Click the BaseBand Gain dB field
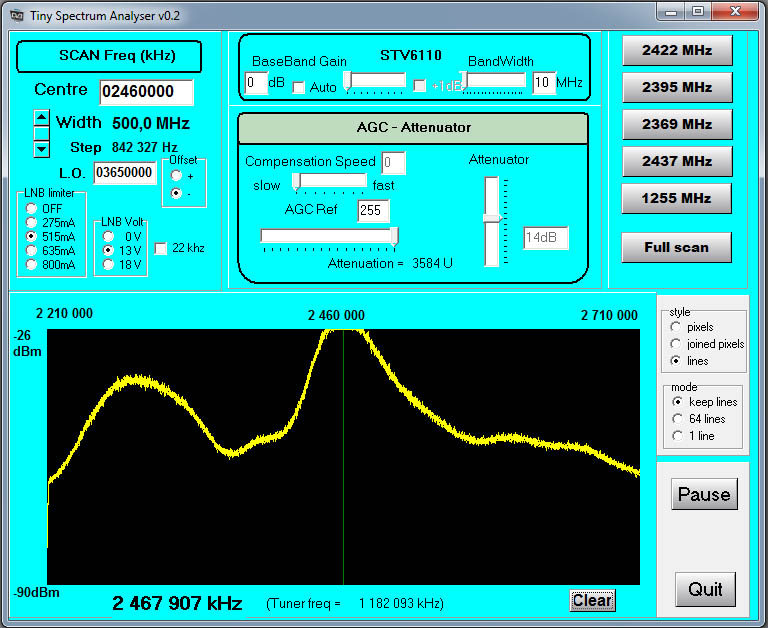768x628 pixels. pos(256,82)
